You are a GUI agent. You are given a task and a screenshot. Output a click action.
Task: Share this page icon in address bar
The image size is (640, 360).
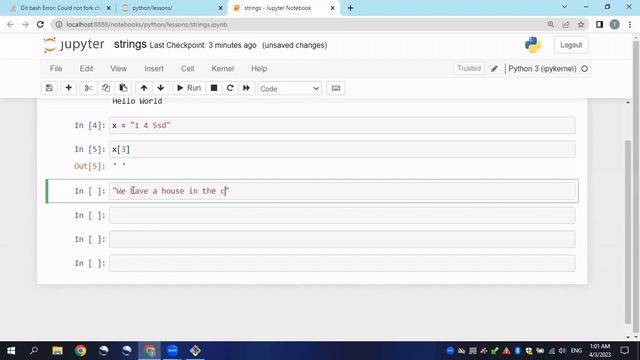pos(566,24)
